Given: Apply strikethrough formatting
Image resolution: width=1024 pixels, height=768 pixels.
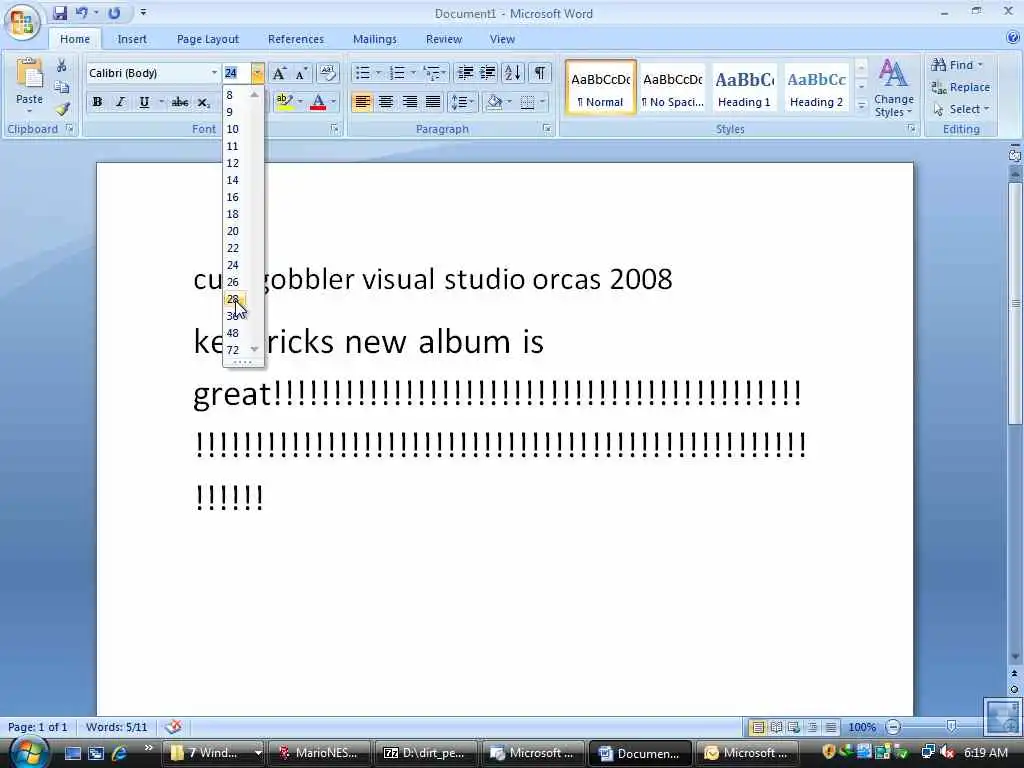Looking at the screenshot, I should (x=180, y=103).
